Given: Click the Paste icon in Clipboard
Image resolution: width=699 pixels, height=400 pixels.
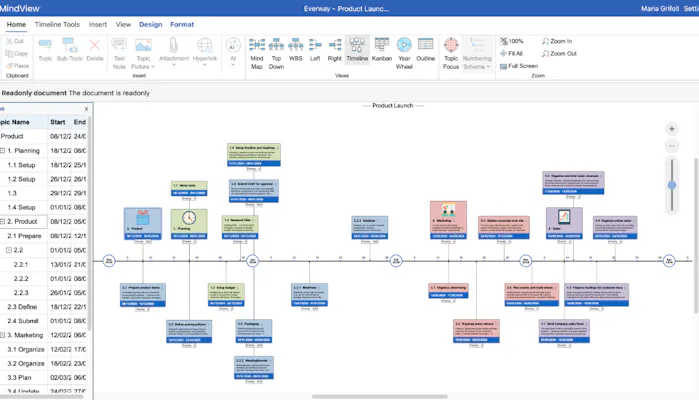Looking at the screenshot, I should tap(17, 66).
